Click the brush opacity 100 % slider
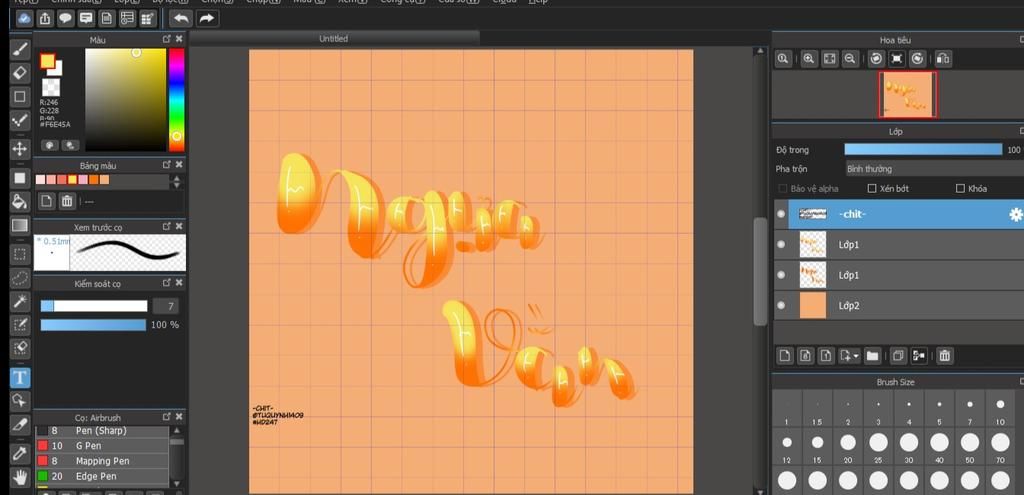Image resolution: width=1024 pixels, height=495 pixels. [93, 325]
